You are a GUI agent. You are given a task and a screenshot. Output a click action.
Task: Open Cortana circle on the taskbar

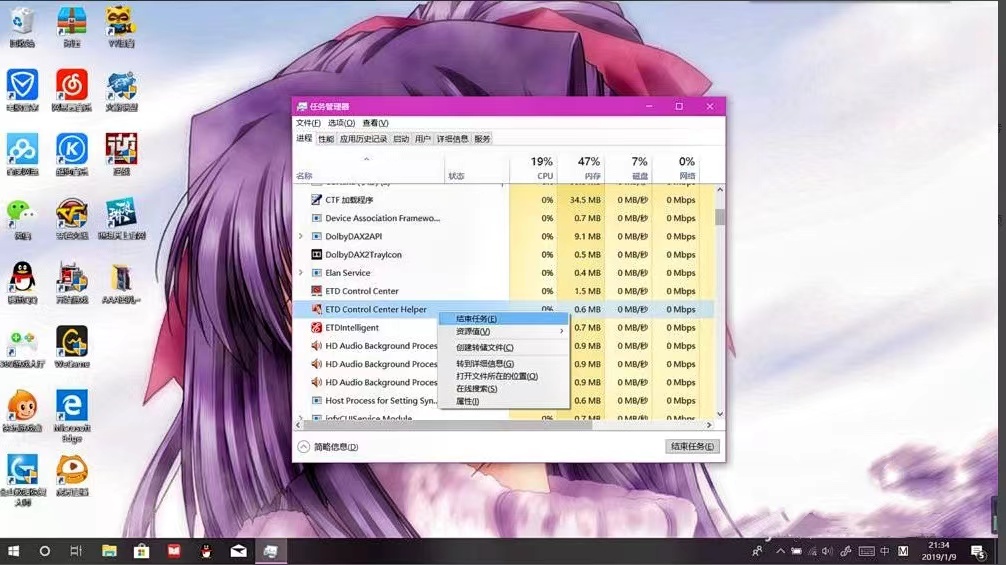tap(44, 551)
